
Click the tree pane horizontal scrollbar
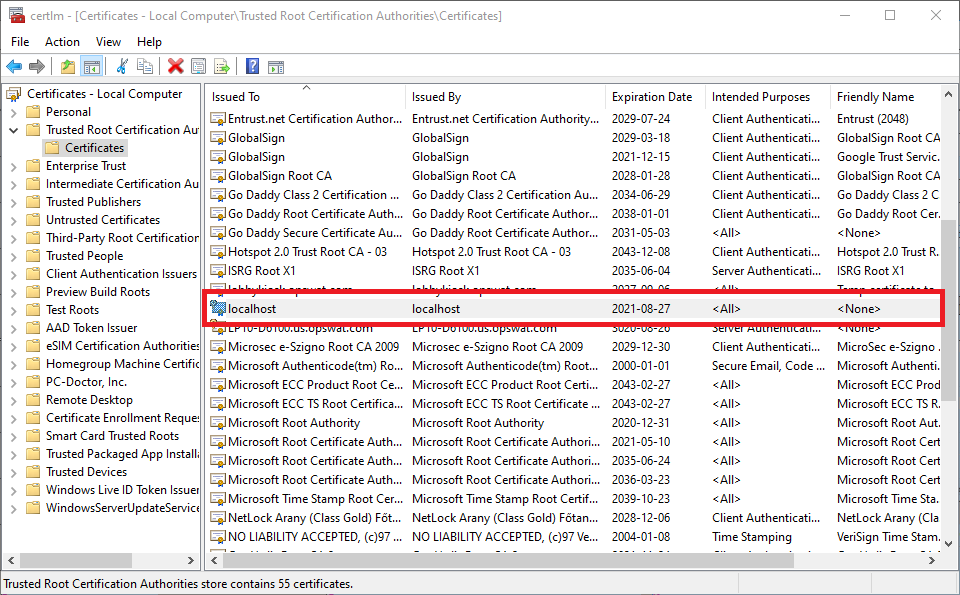pos(76,560)
